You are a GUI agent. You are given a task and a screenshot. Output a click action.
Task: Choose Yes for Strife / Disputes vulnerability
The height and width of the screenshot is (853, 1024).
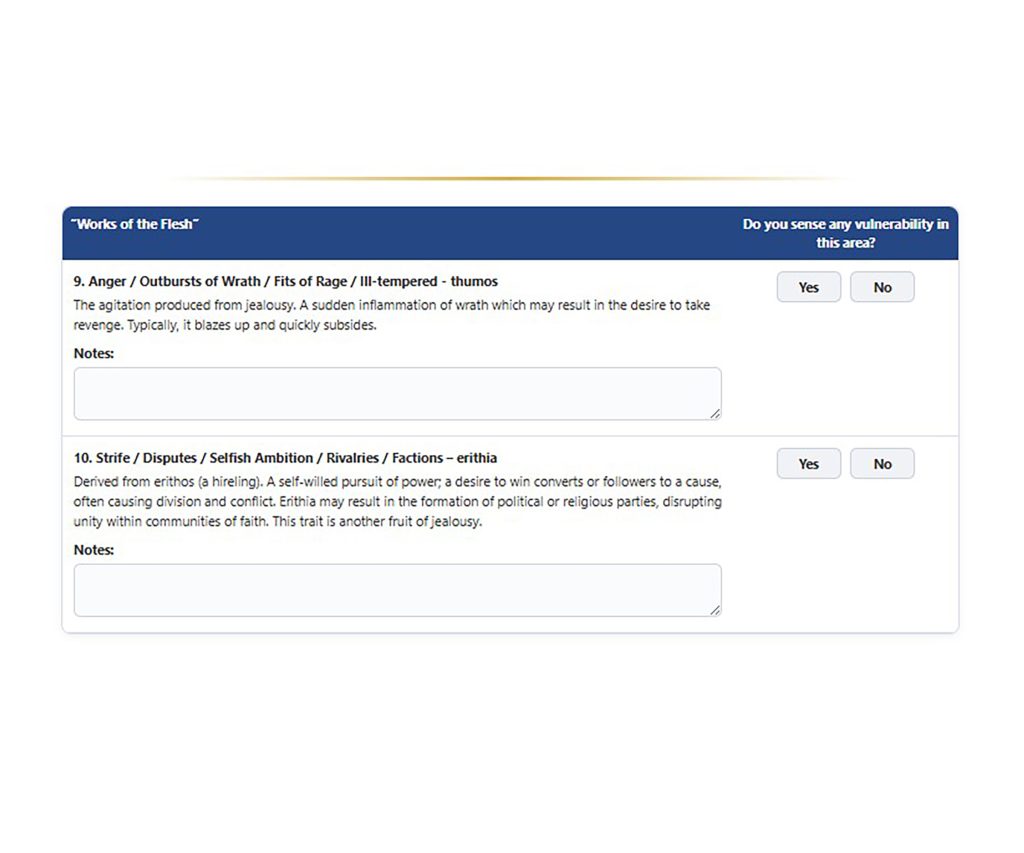(808, 464)
